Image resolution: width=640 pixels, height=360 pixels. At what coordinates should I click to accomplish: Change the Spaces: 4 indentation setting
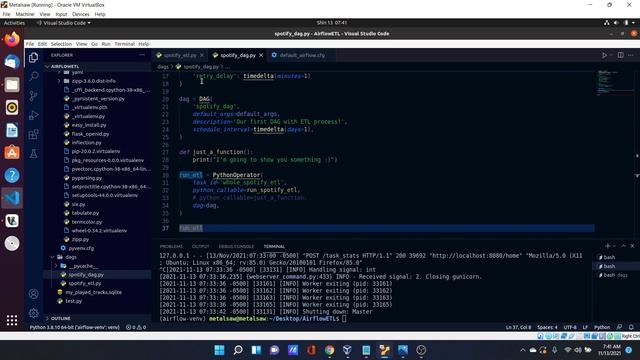pos(547,327)
